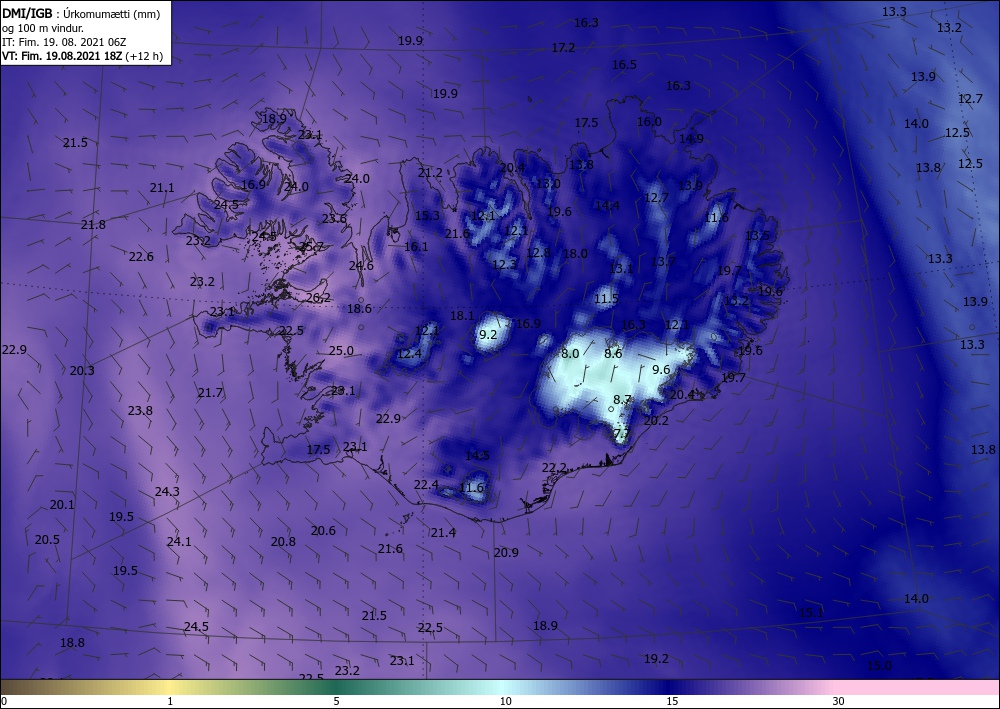Click the 21.8 value northwest ocean
Image resolution: width=1000 pixels, height=709 pixels.
point(93,224)
